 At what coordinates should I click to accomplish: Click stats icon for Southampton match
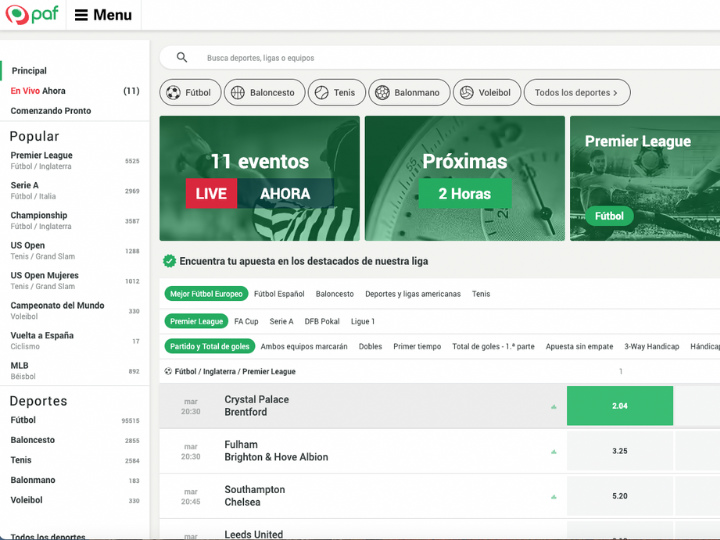(554, 497)
